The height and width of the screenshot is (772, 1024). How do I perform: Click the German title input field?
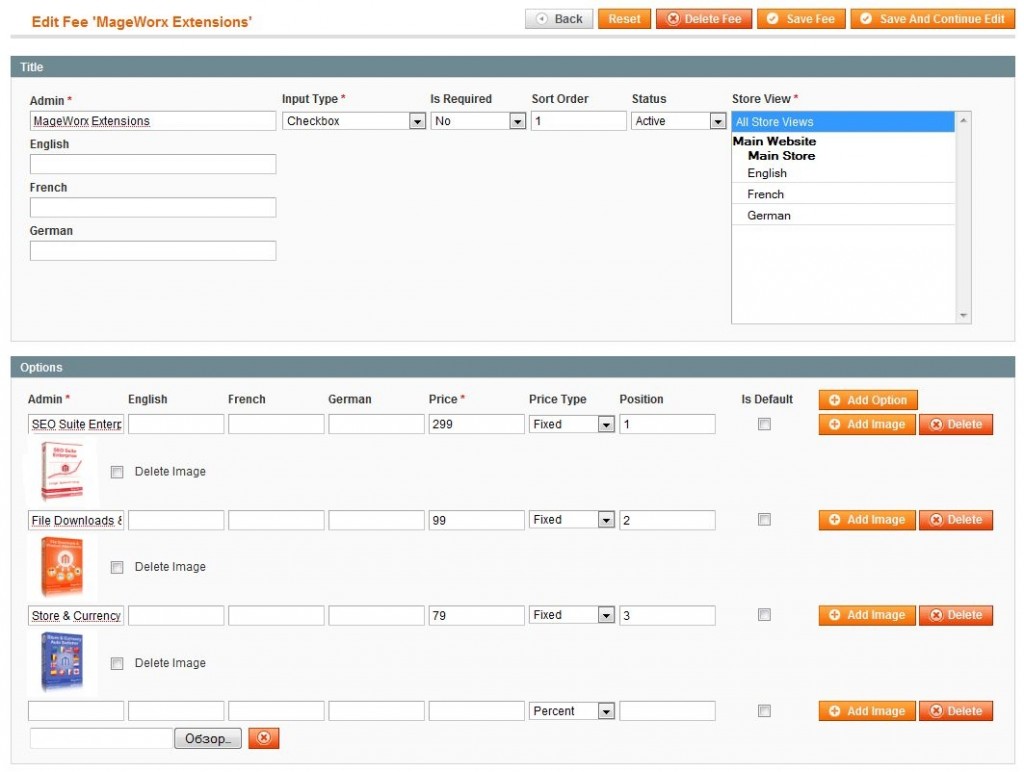[153, 251]
